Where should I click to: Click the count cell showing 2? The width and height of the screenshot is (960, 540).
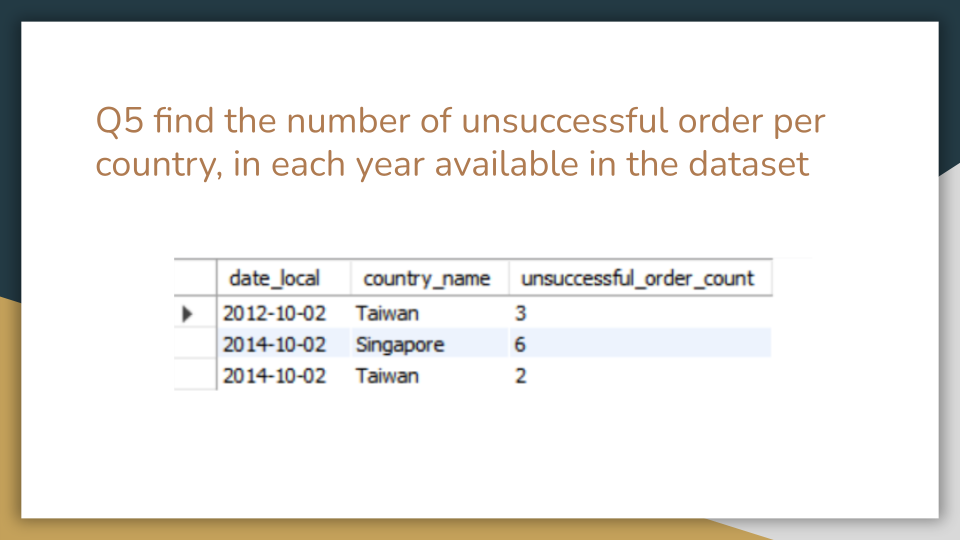pyautogui.click(x=640, y=376)
